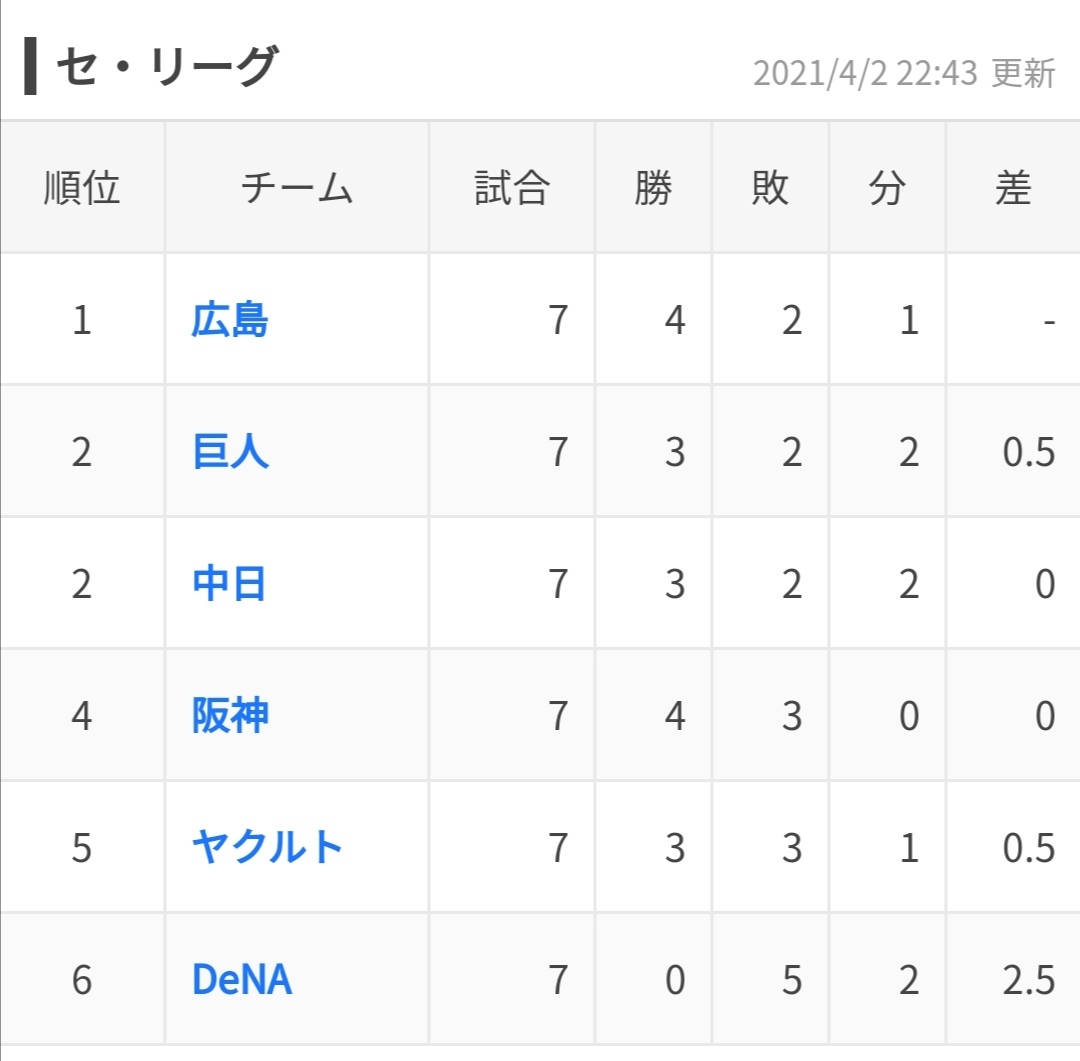Go to the 阪神 team link
The height and width of the screenshot is (1061, 1080).
[x=230, y=716]
